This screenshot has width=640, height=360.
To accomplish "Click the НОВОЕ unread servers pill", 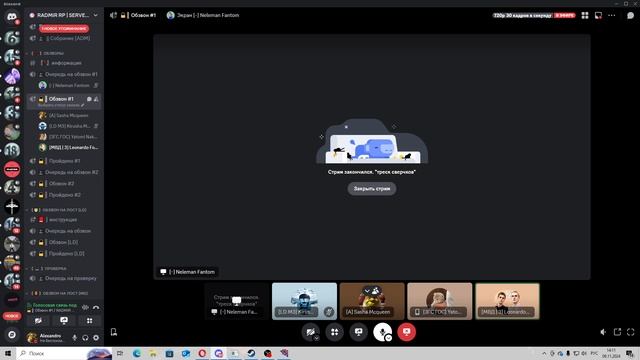I will [12, 316].
